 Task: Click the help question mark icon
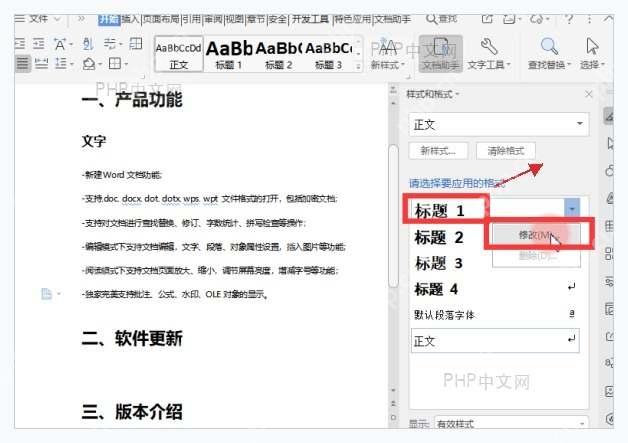click(569, 19)
